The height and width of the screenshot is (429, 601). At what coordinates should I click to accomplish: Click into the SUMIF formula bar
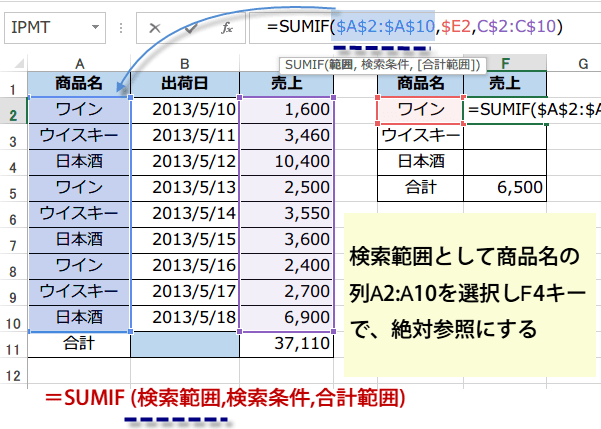pyautogui.click(x=425, y=27)
